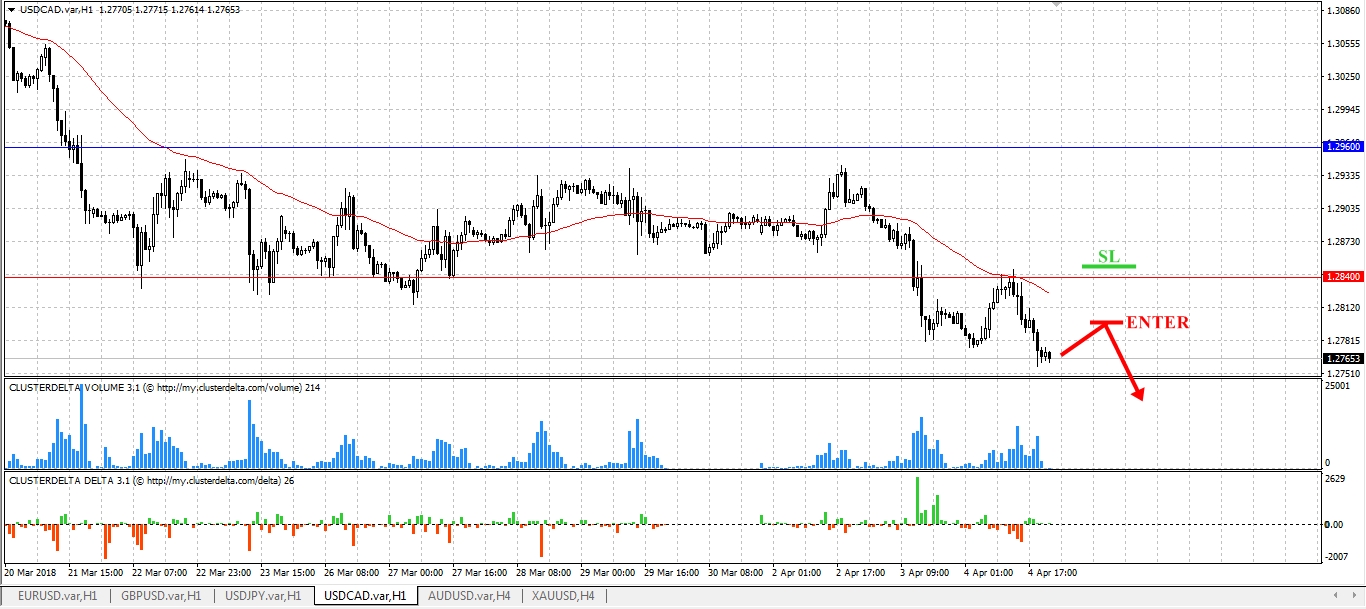
Task: Click the 4 Apr 17:00 time label
Action: click(x=1054, y=573)
